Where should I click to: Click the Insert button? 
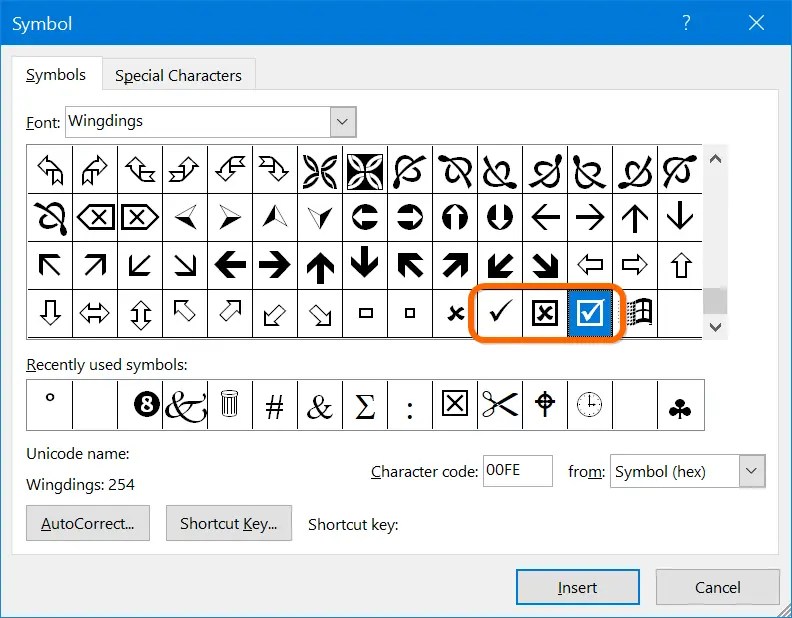click(x=577, y=588)
